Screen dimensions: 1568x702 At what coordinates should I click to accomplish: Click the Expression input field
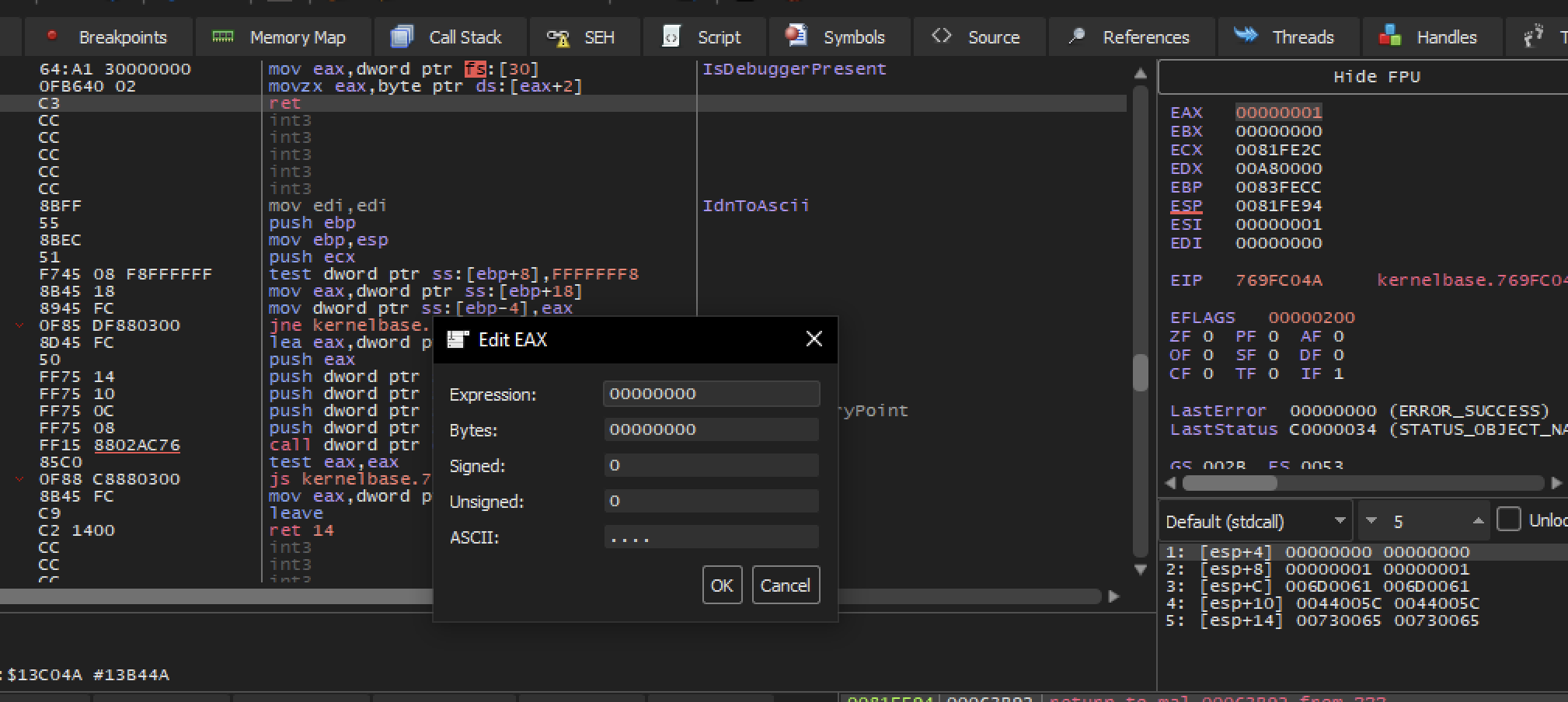711,394
